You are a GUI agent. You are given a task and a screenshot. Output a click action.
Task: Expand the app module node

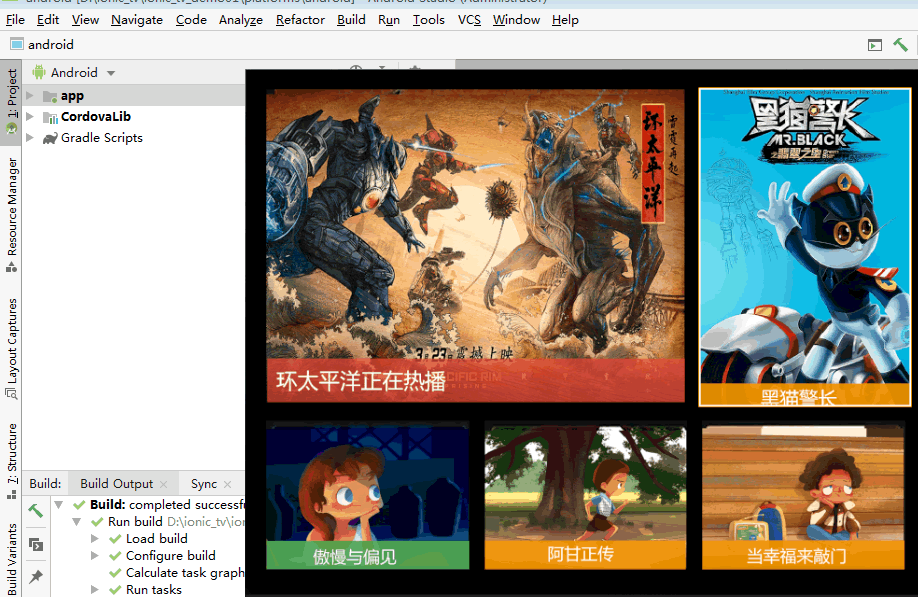point(30,95)
